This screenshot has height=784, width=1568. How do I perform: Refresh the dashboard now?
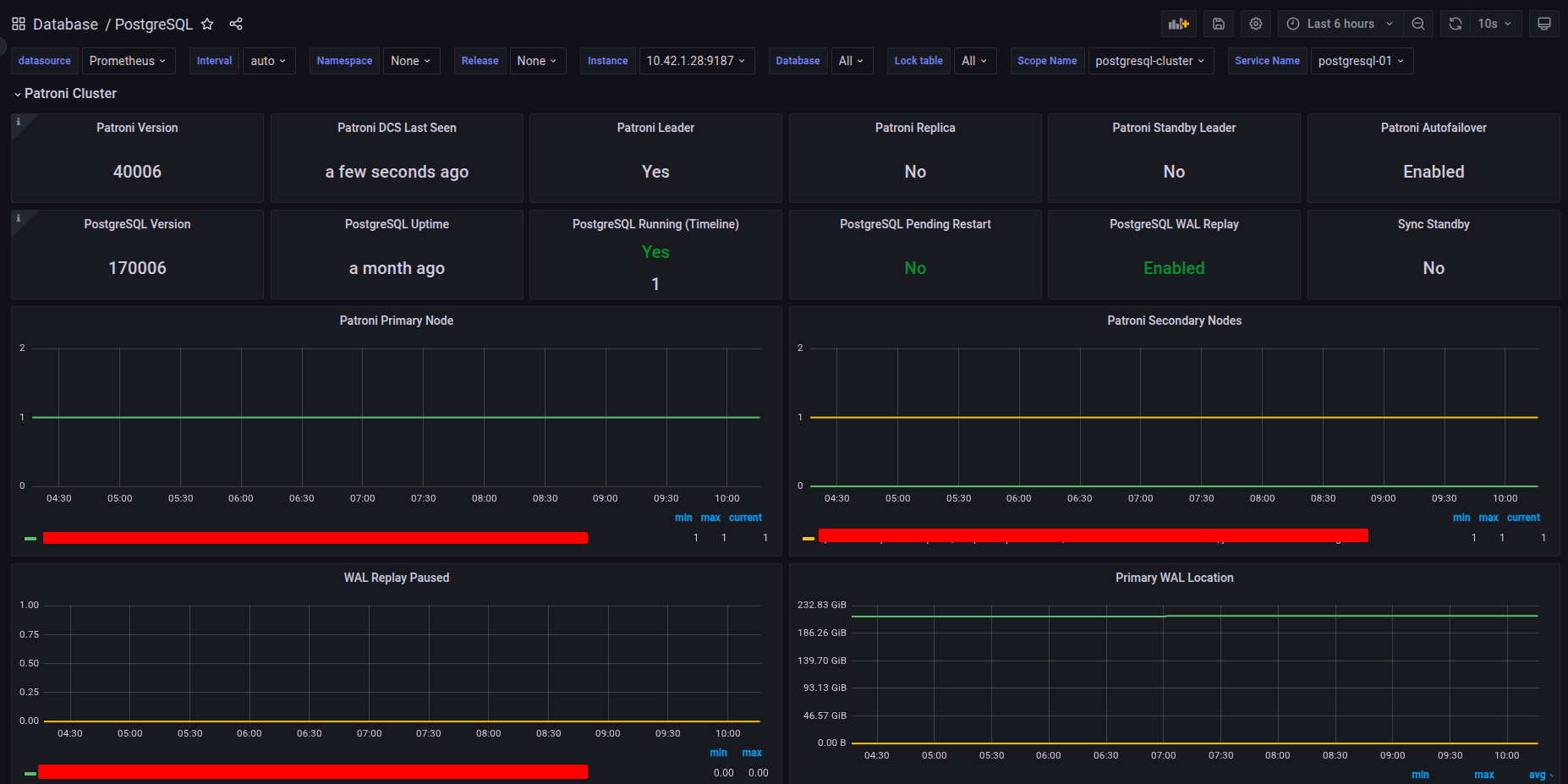click(1455, 24)
